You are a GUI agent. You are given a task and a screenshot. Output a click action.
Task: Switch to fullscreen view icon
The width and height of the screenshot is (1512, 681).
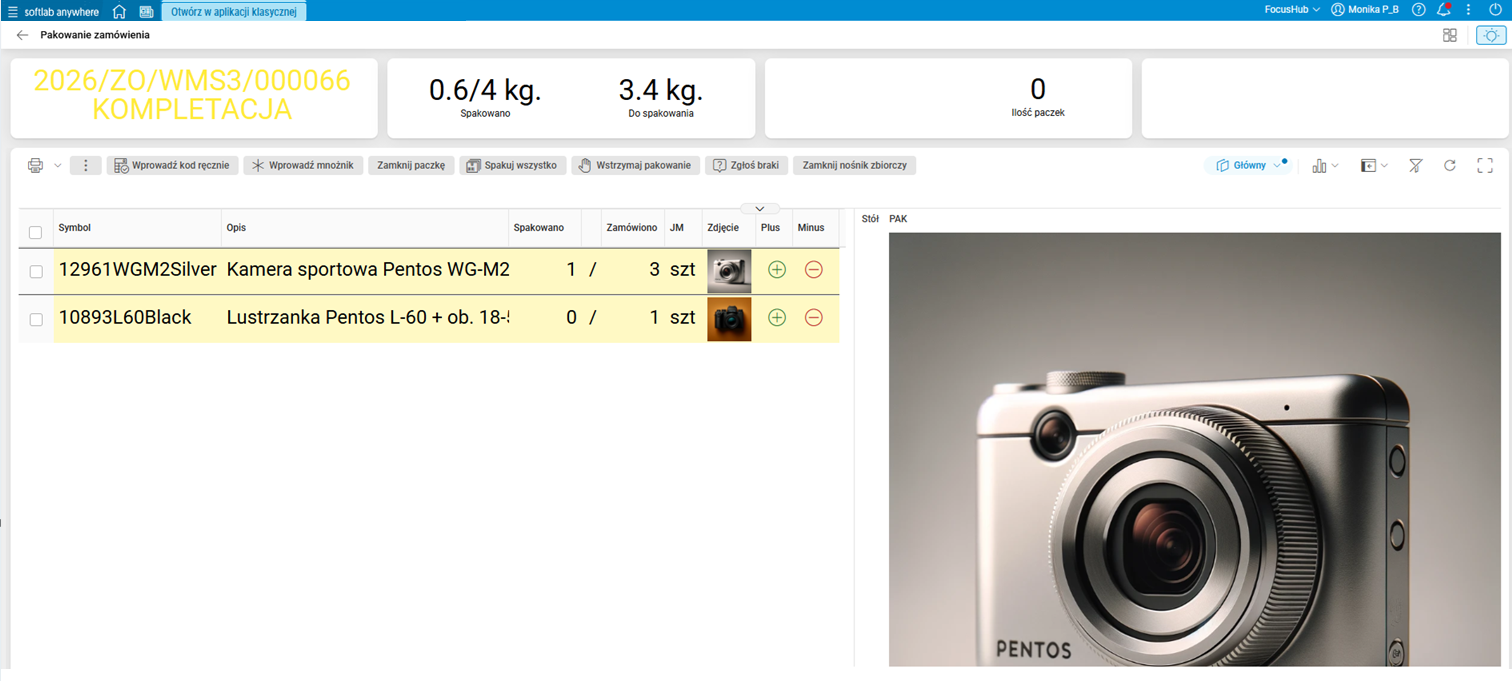(1485, 166)
